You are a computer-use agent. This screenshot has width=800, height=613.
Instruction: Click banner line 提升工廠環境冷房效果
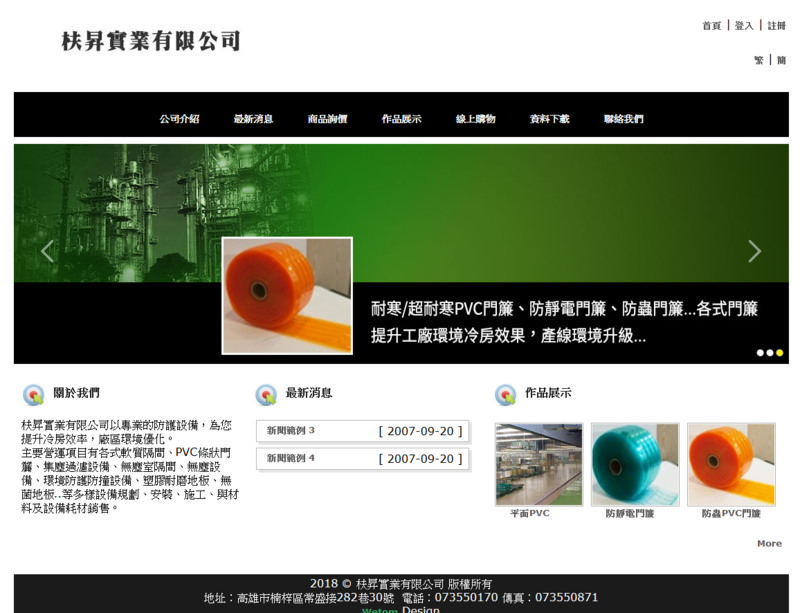(x=508, y=336)
